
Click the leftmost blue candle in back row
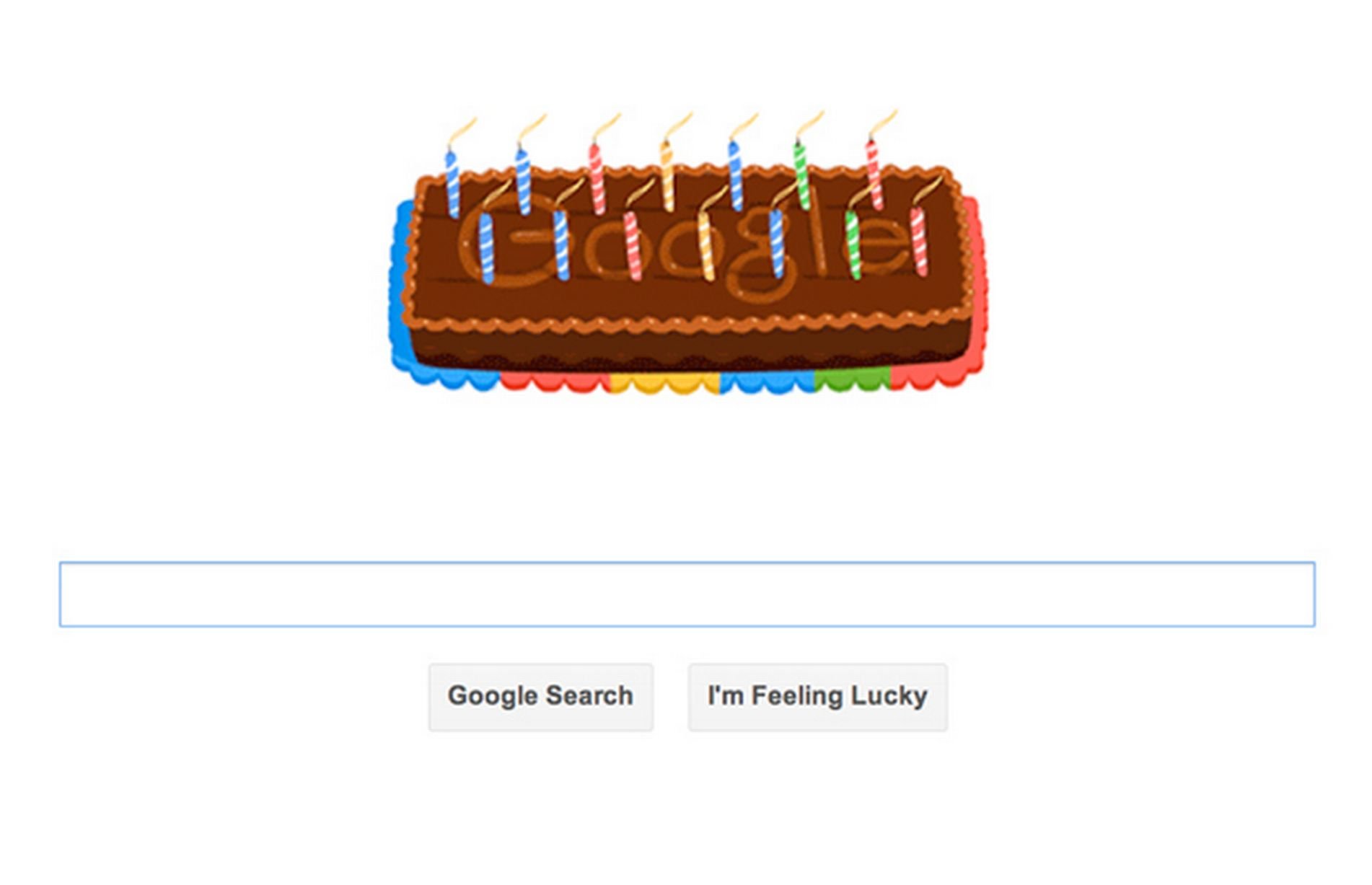pos(452,183)
